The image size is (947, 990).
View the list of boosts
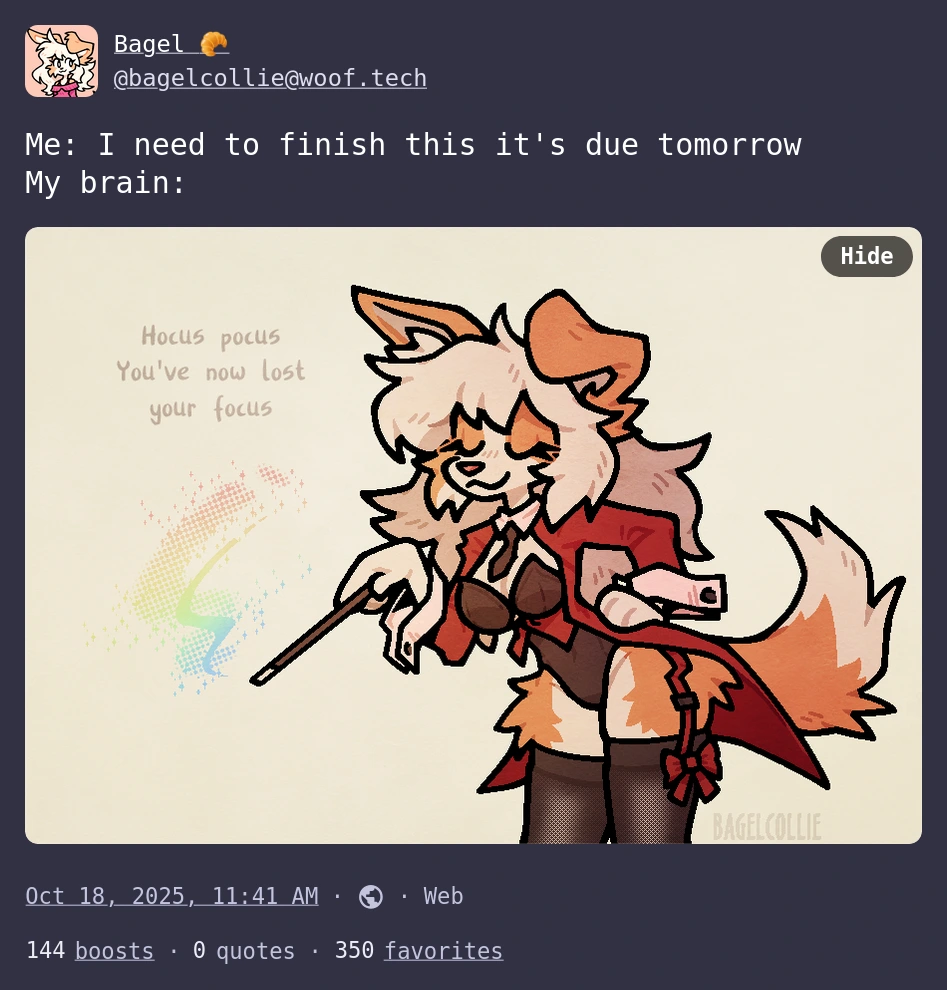pos(114,951)
